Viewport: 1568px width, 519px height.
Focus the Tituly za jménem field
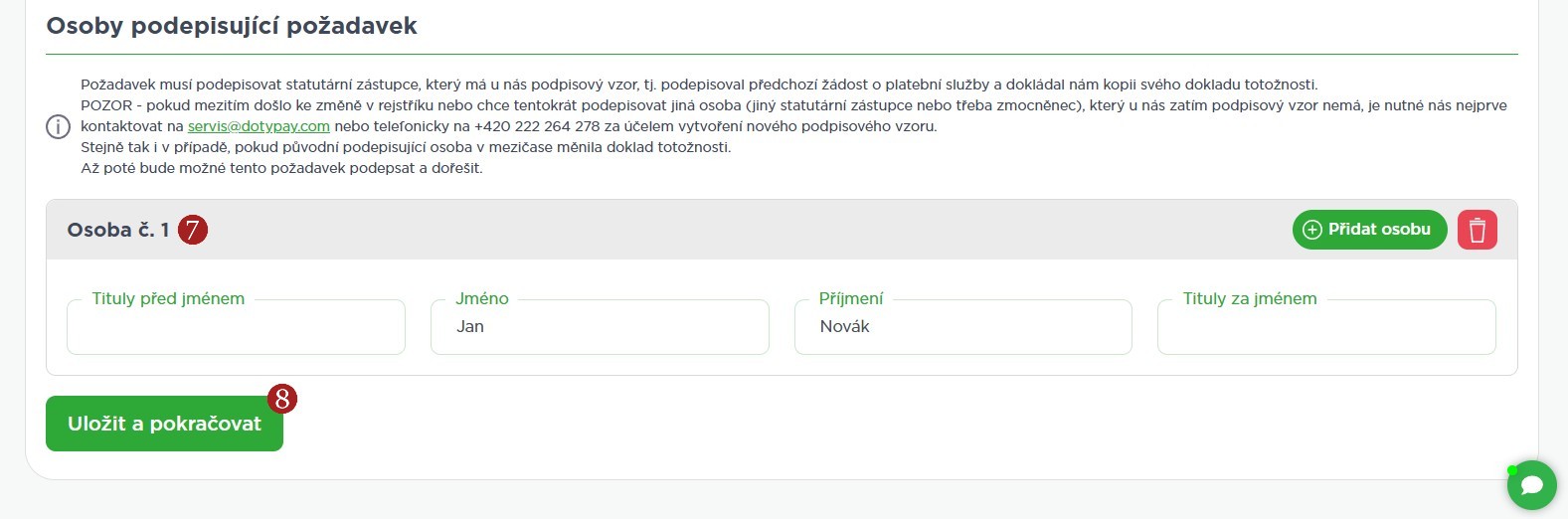click(1326, 328)
